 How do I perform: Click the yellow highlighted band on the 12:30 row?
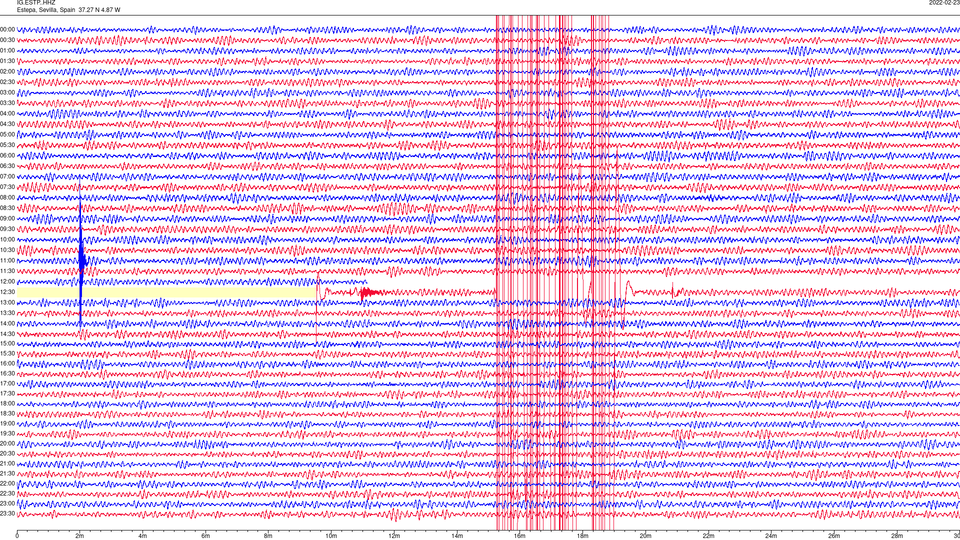tap(167, 293)
